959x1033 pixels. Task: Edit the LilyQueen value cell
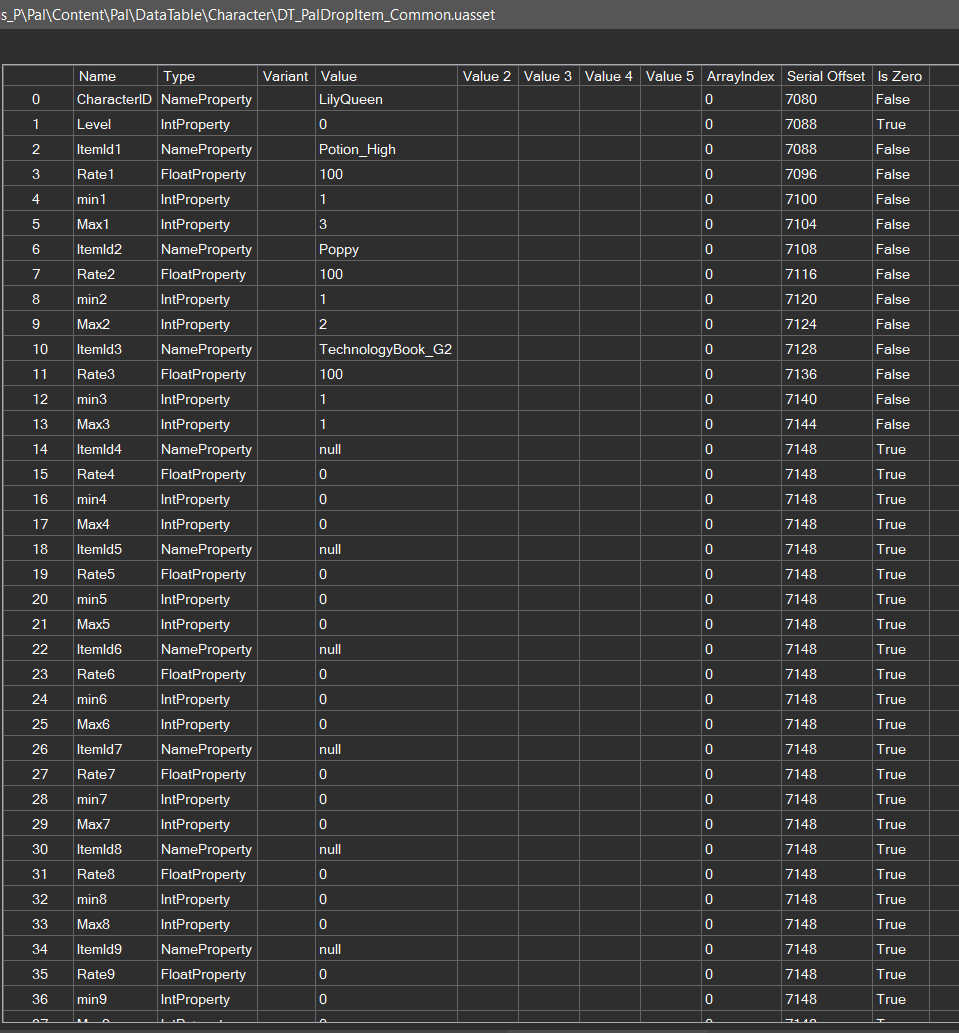(x=387, y=99)
